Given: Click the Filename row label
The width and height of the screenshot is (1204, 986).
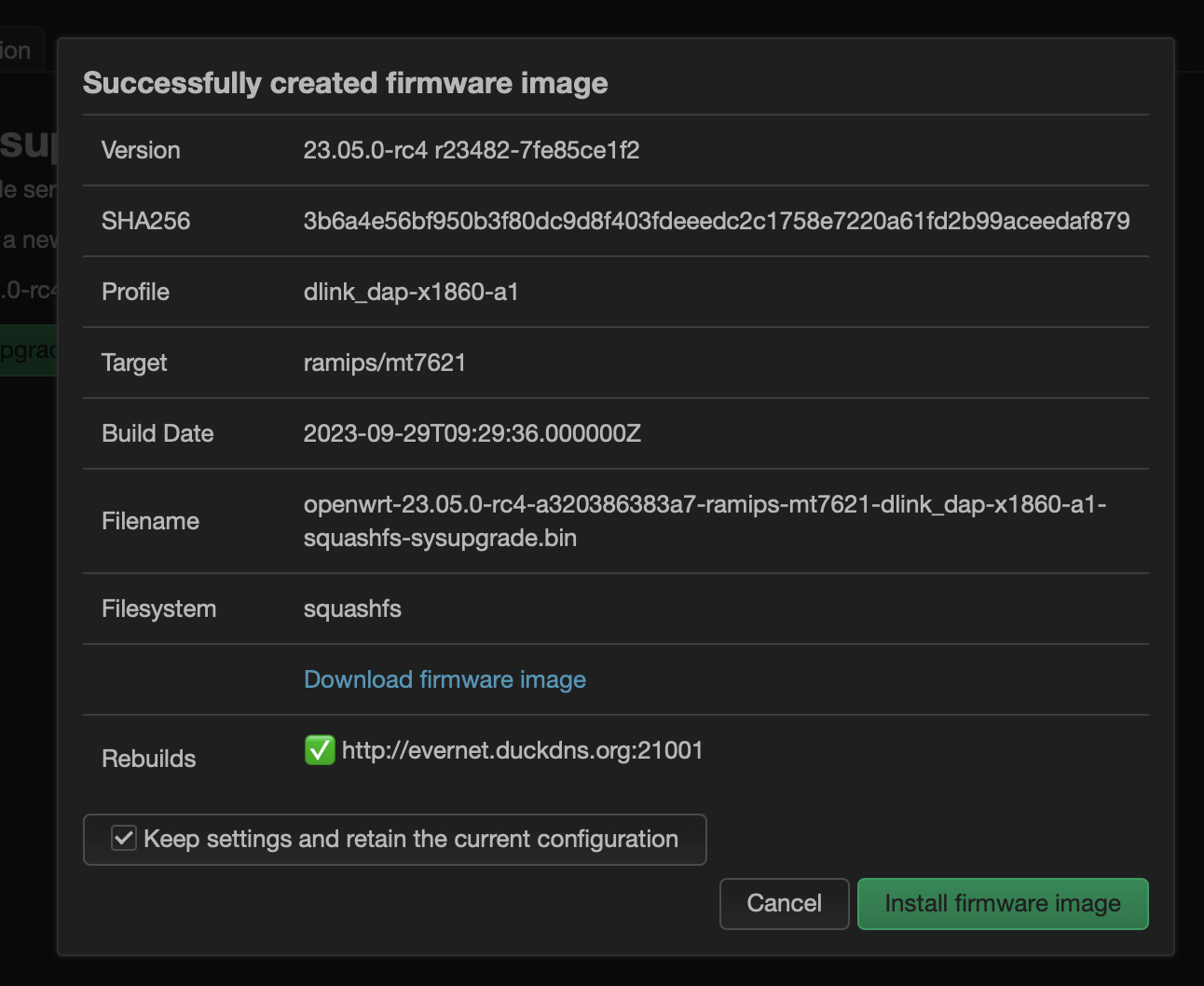Looking at the screenshot, I should (150, 521).
